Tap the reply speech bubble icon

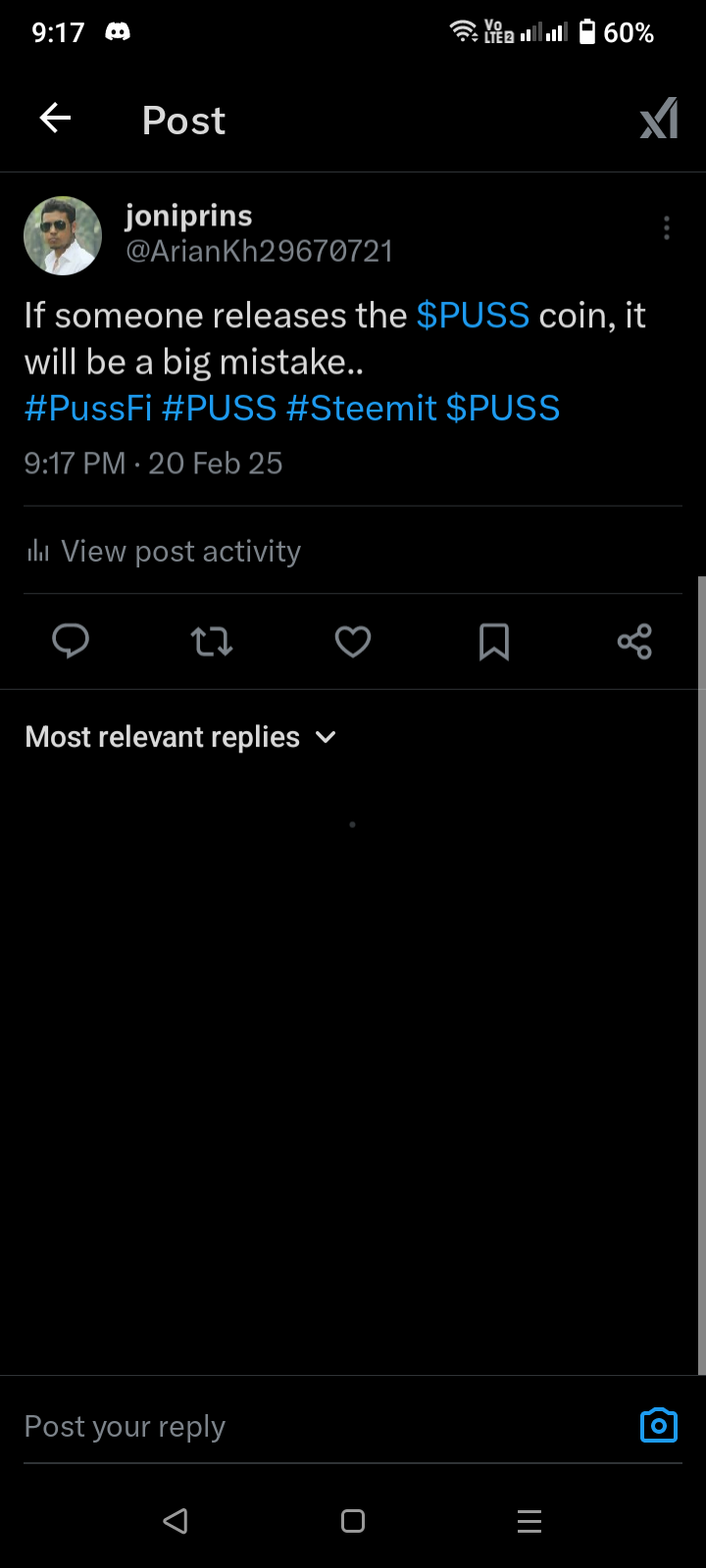point(71,642)
